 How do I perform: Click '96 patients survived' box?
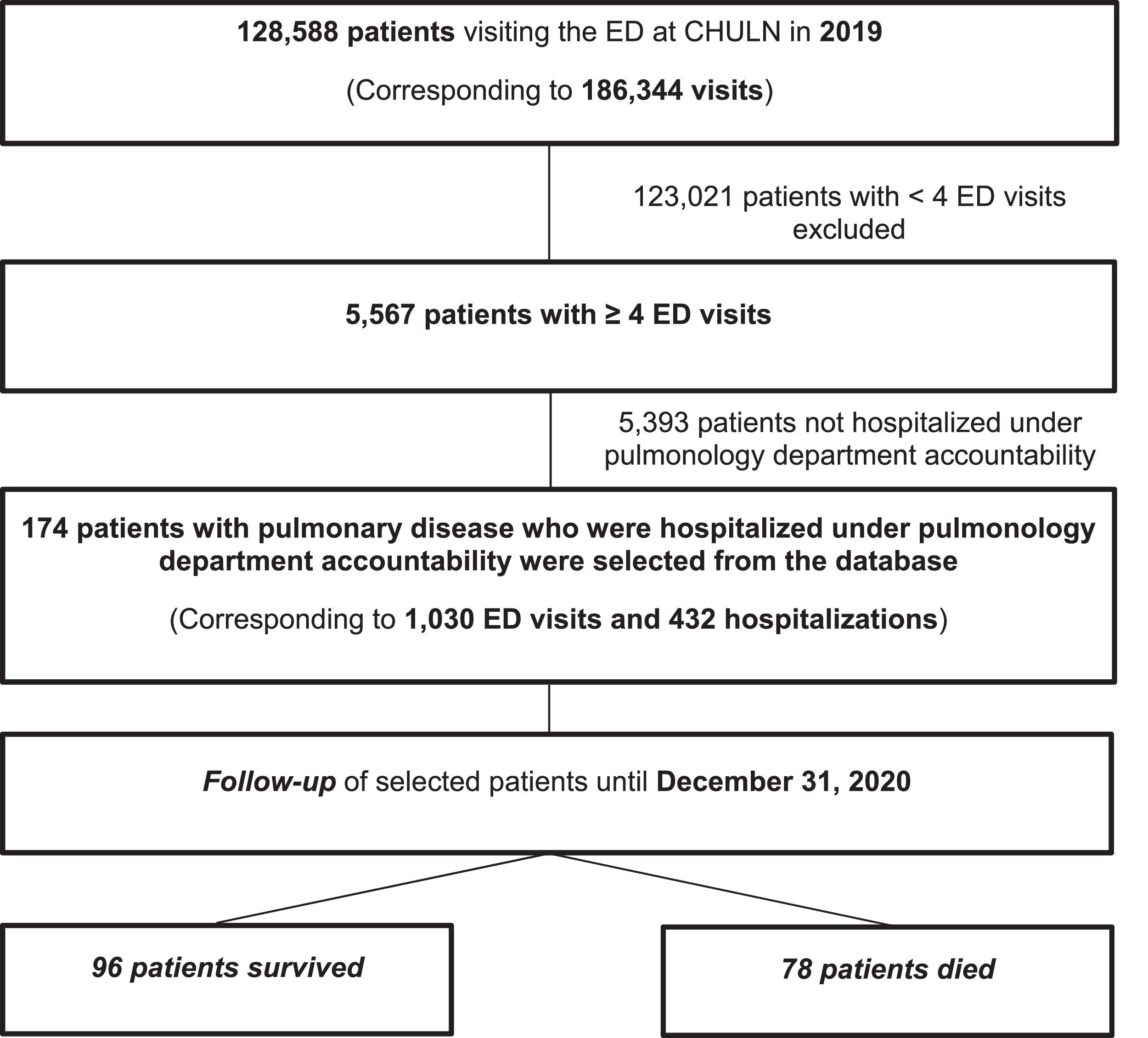tap(227, 967)
